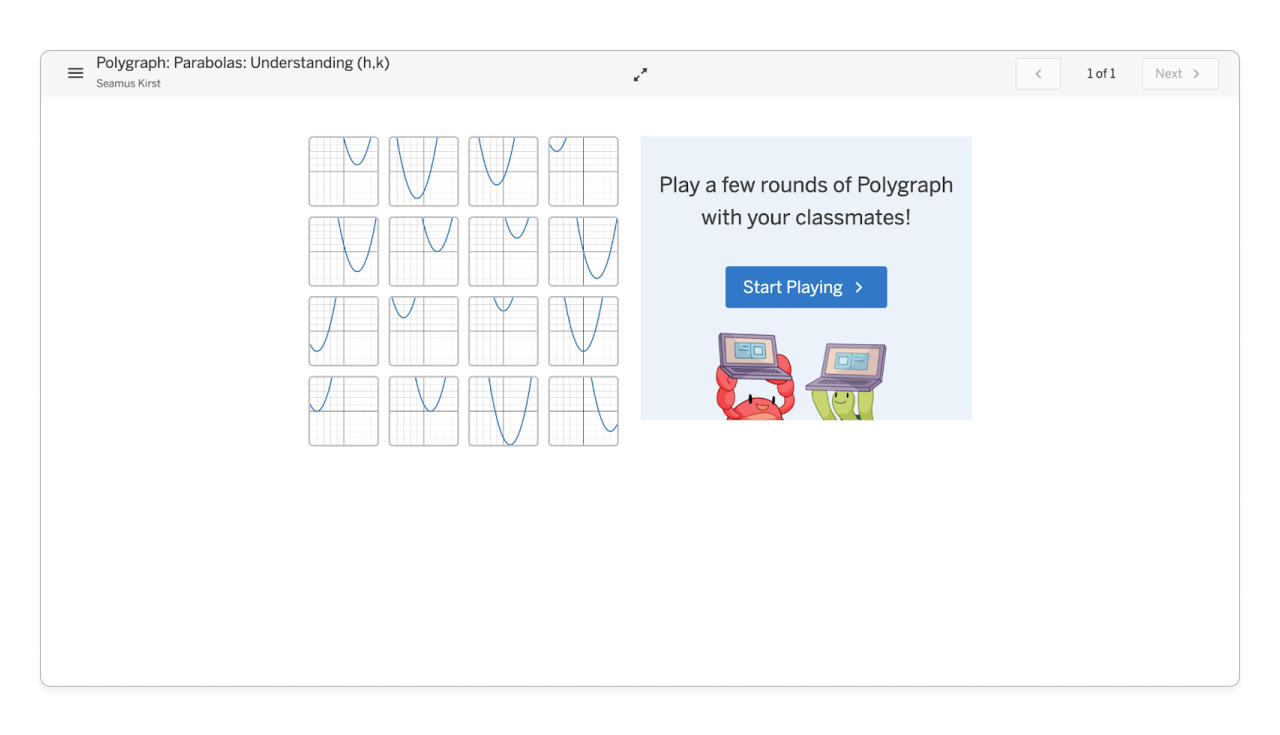Image resolution: width=1280 pixels, height=735 pixels.
Task: Click the activity title Polygraph: Parabolas
Action: [243, 62]
